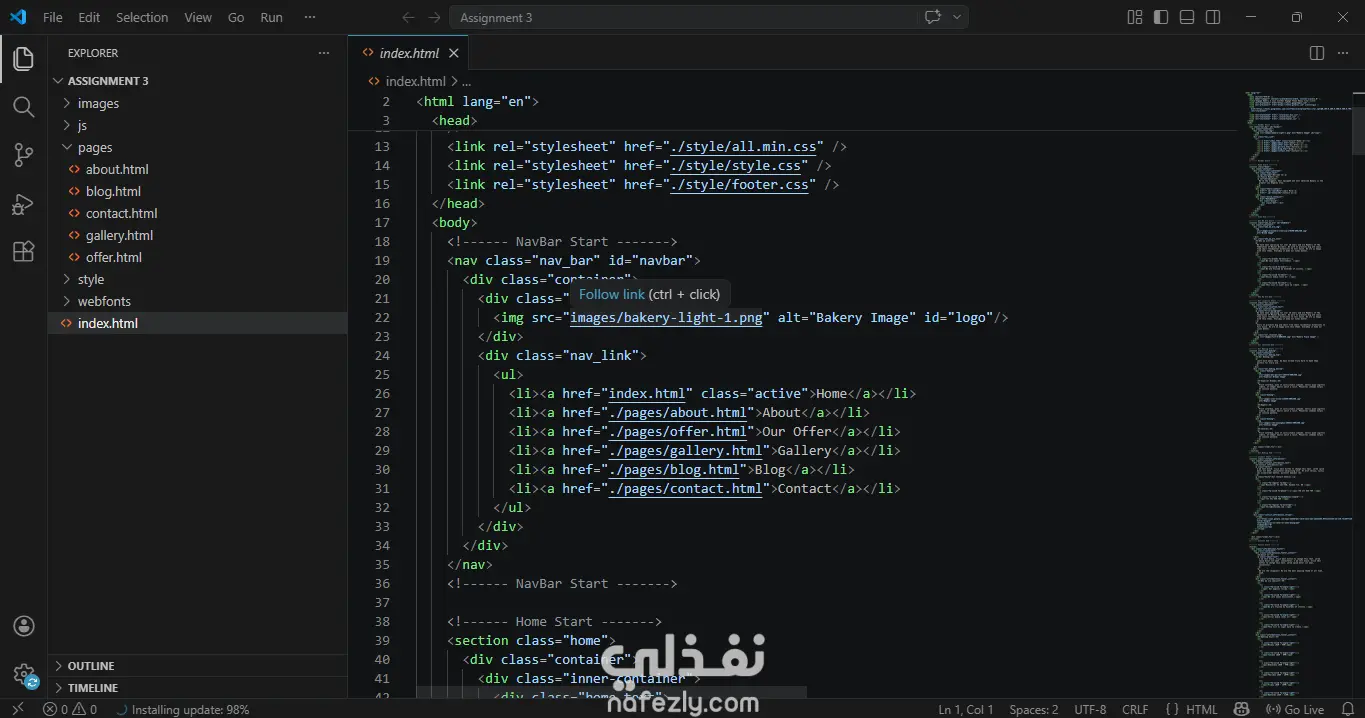Open the overflow menu ellipsis in menu bar

[310, 17]
